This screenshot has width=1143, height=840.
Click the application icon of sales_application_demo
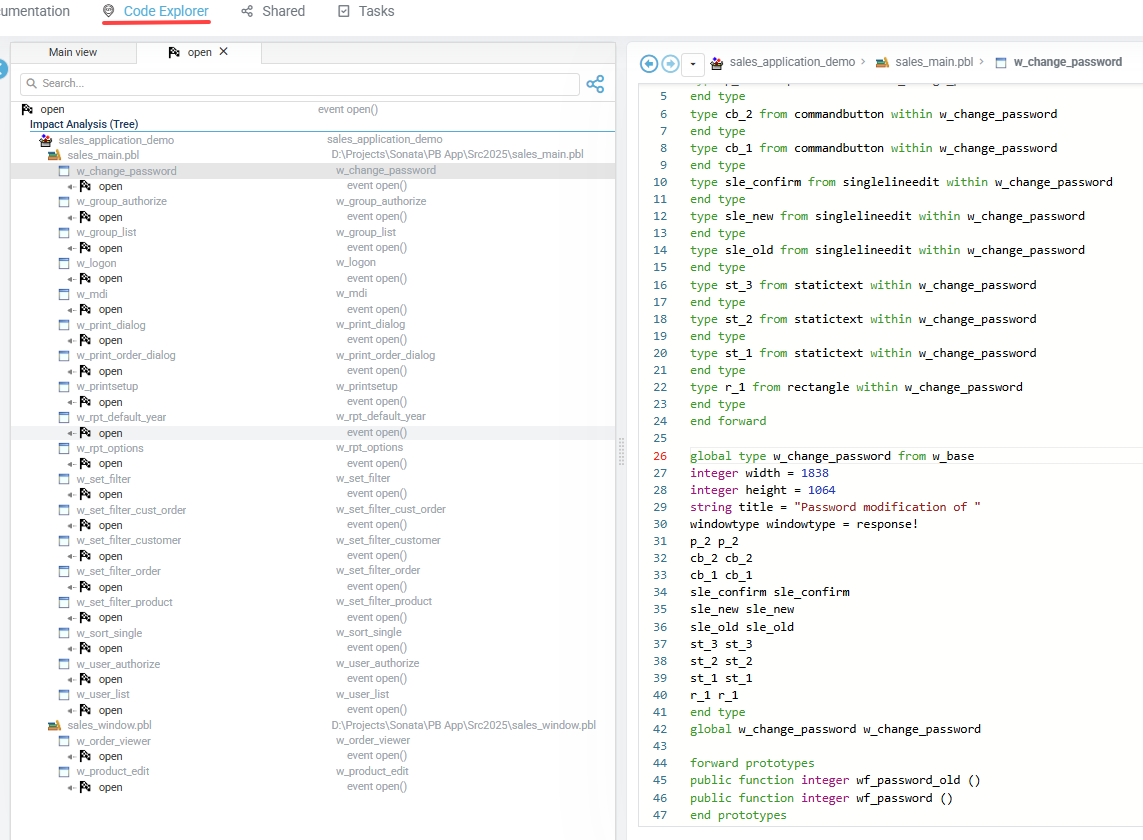pyautogui.click(x=46, y=140)
